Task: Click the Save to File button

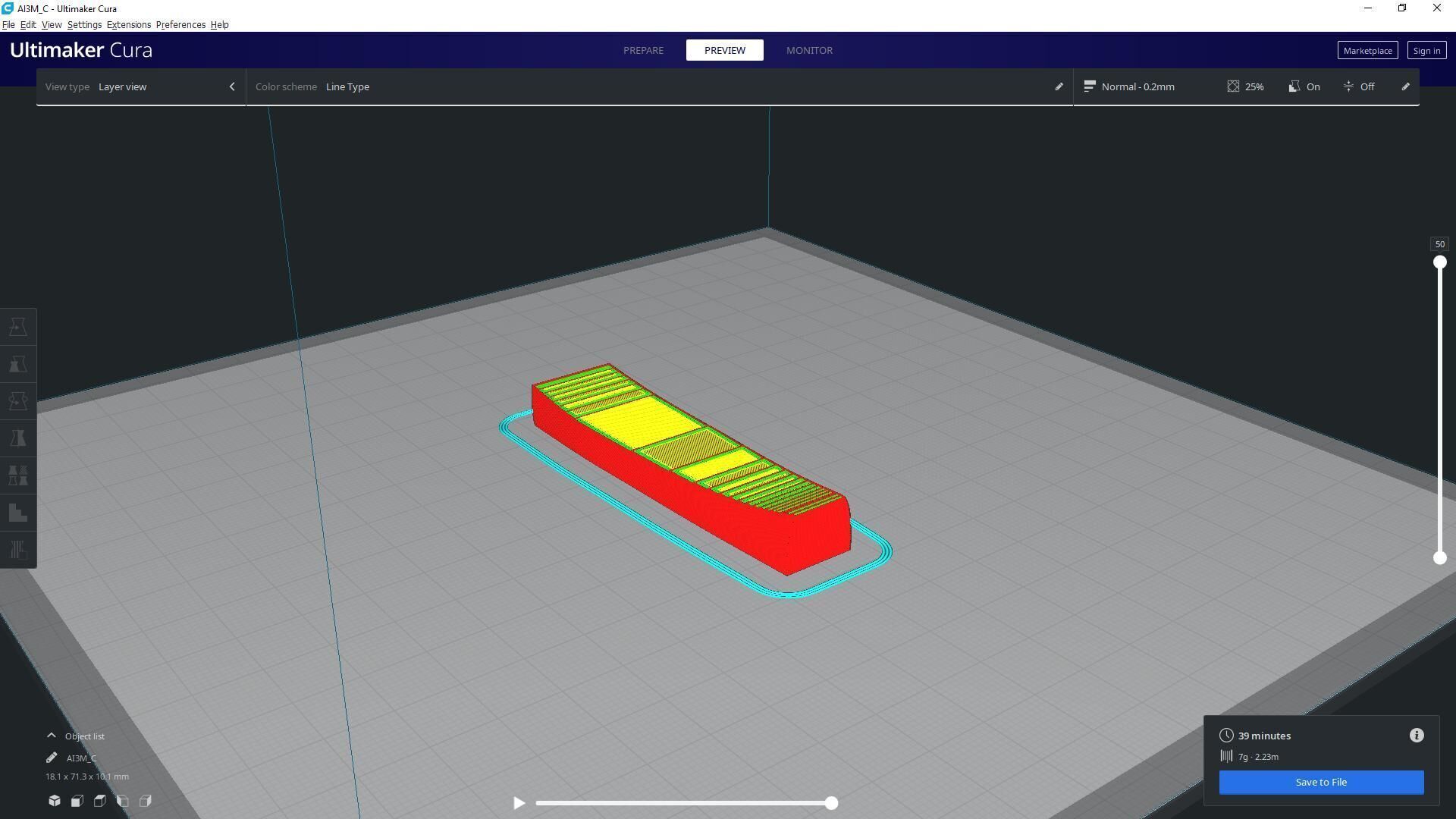Action: (x=1321, y=782)
